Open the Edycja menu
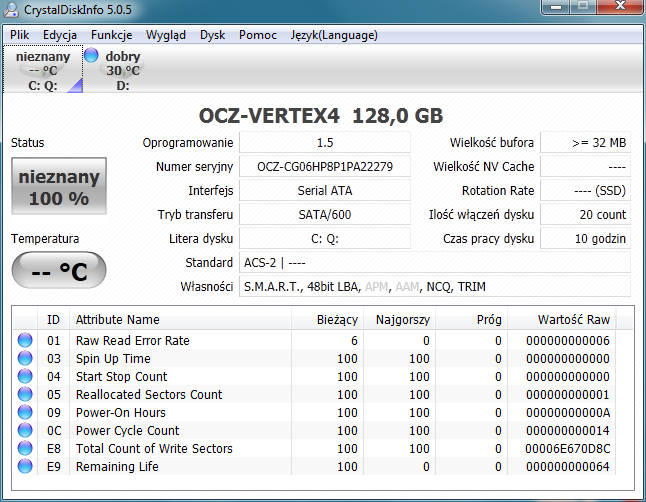 (60, 35)
